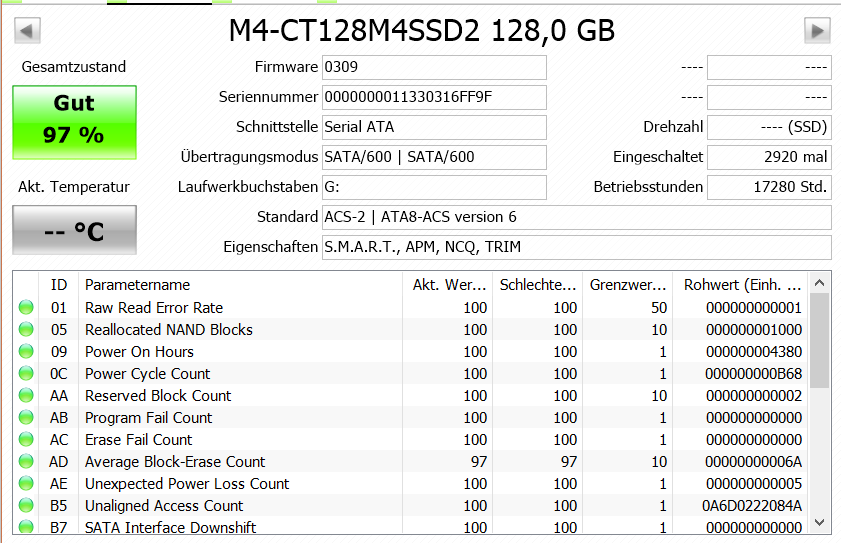Click the Rohwert column header
Viewport: 841px width, 543px height.
[x=741, y=284]
